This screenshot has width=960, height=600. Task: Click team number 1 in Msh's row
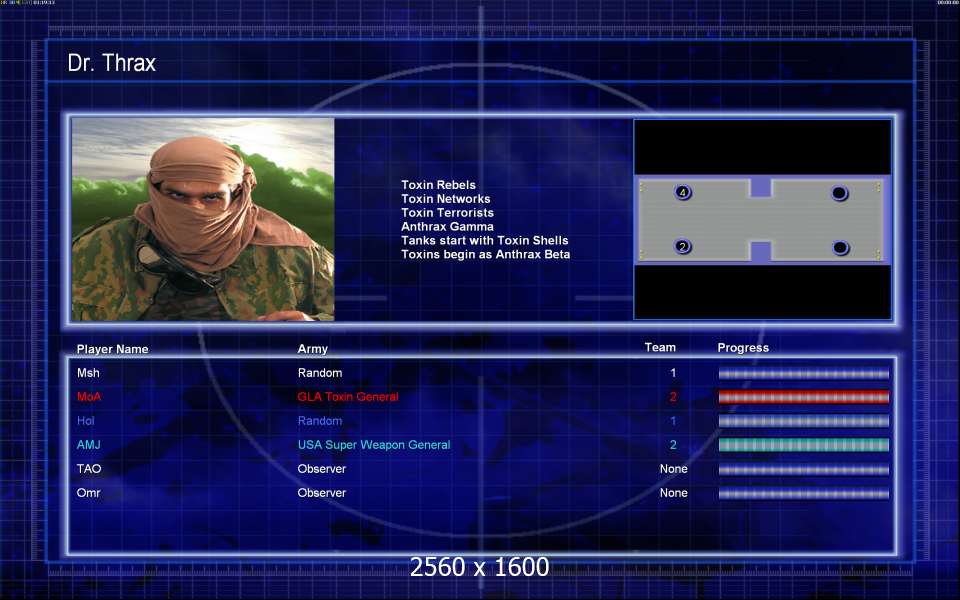tap(673, 373)
